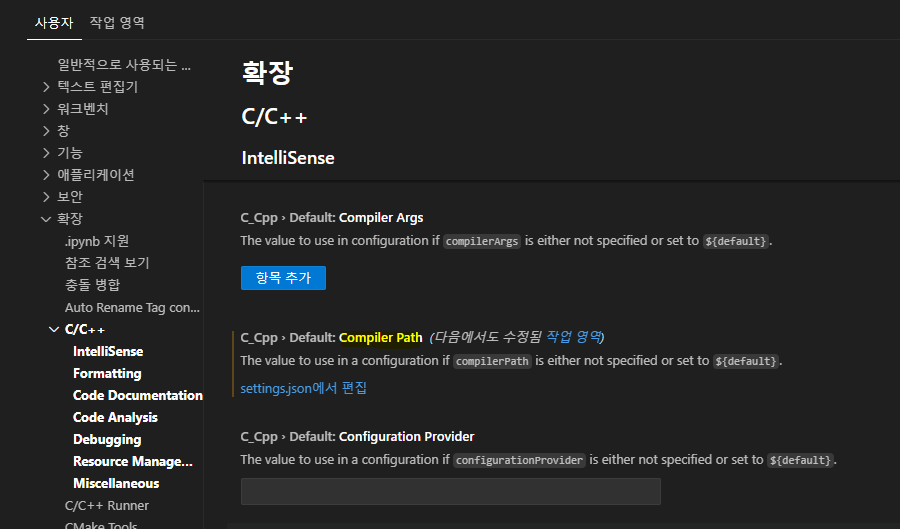Click the C/C++ main heading
The image size is (900, 529).
(274, 116)
